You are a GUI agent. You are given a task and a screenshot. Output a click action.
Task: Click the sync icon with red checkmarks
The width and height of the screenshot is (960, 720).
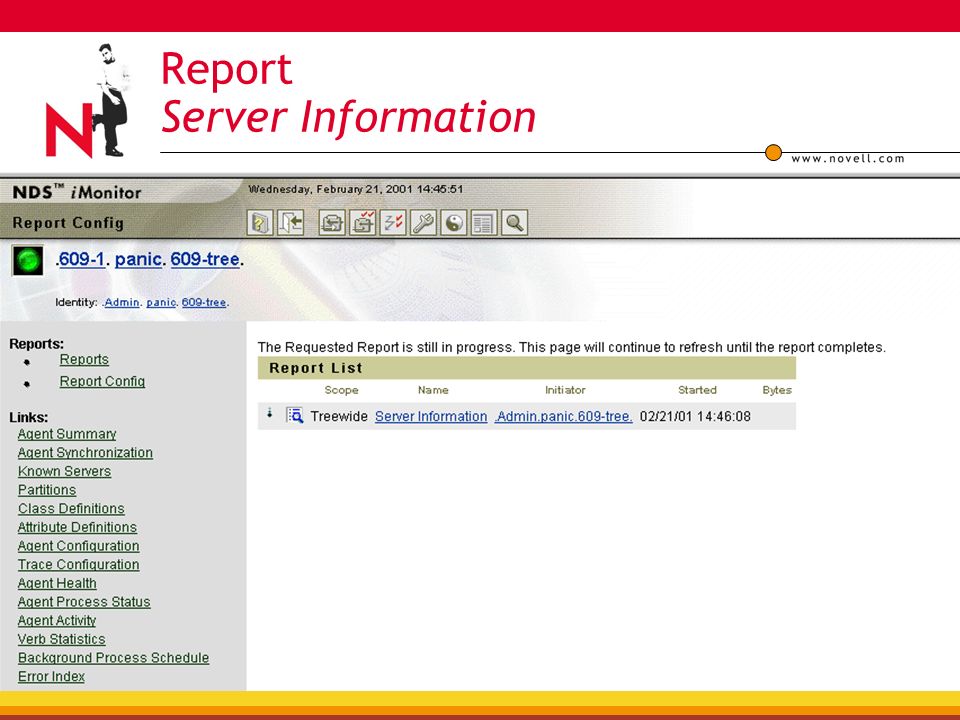(362, 223)
